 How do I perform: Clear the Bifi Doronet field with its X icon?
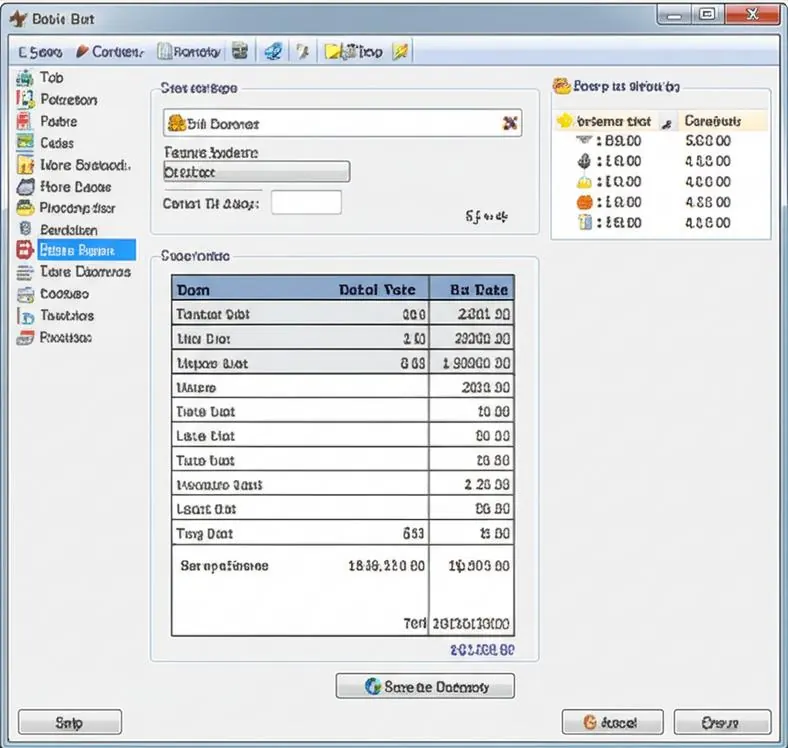(x=510, y=123)
